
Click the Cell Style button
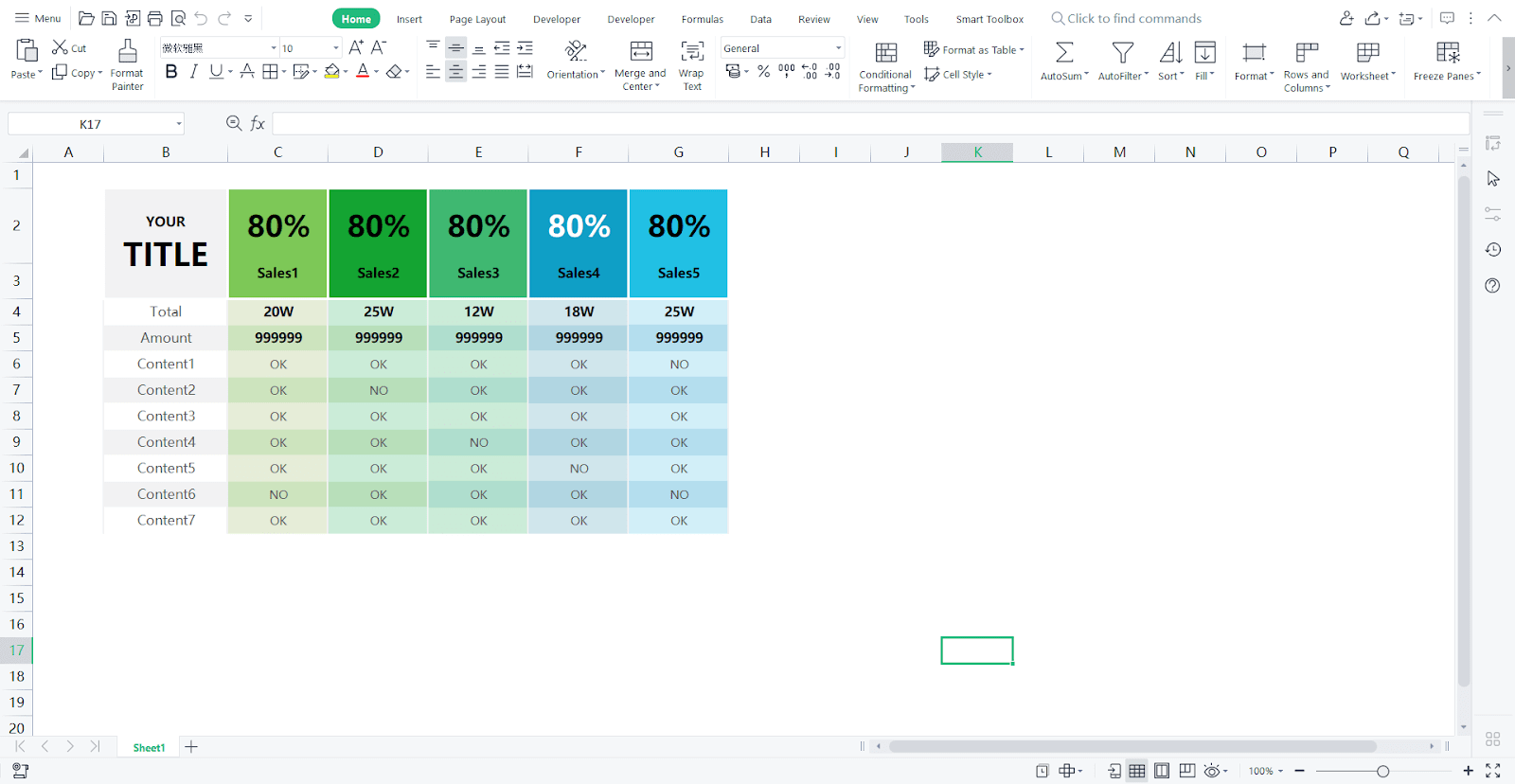[957, 74]
